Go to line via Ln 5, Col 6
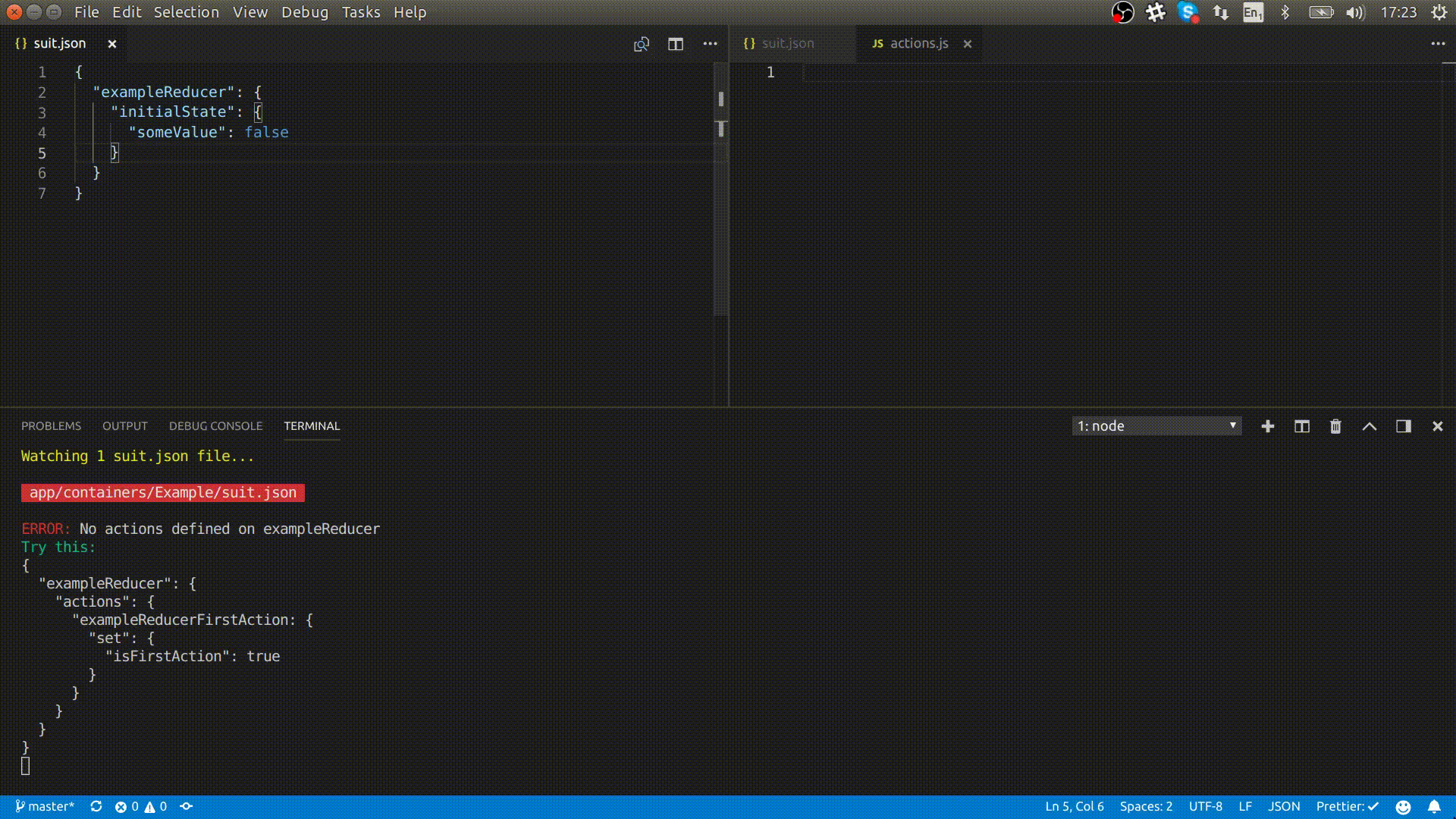 pyautogui.click(x=1074, y=806)
